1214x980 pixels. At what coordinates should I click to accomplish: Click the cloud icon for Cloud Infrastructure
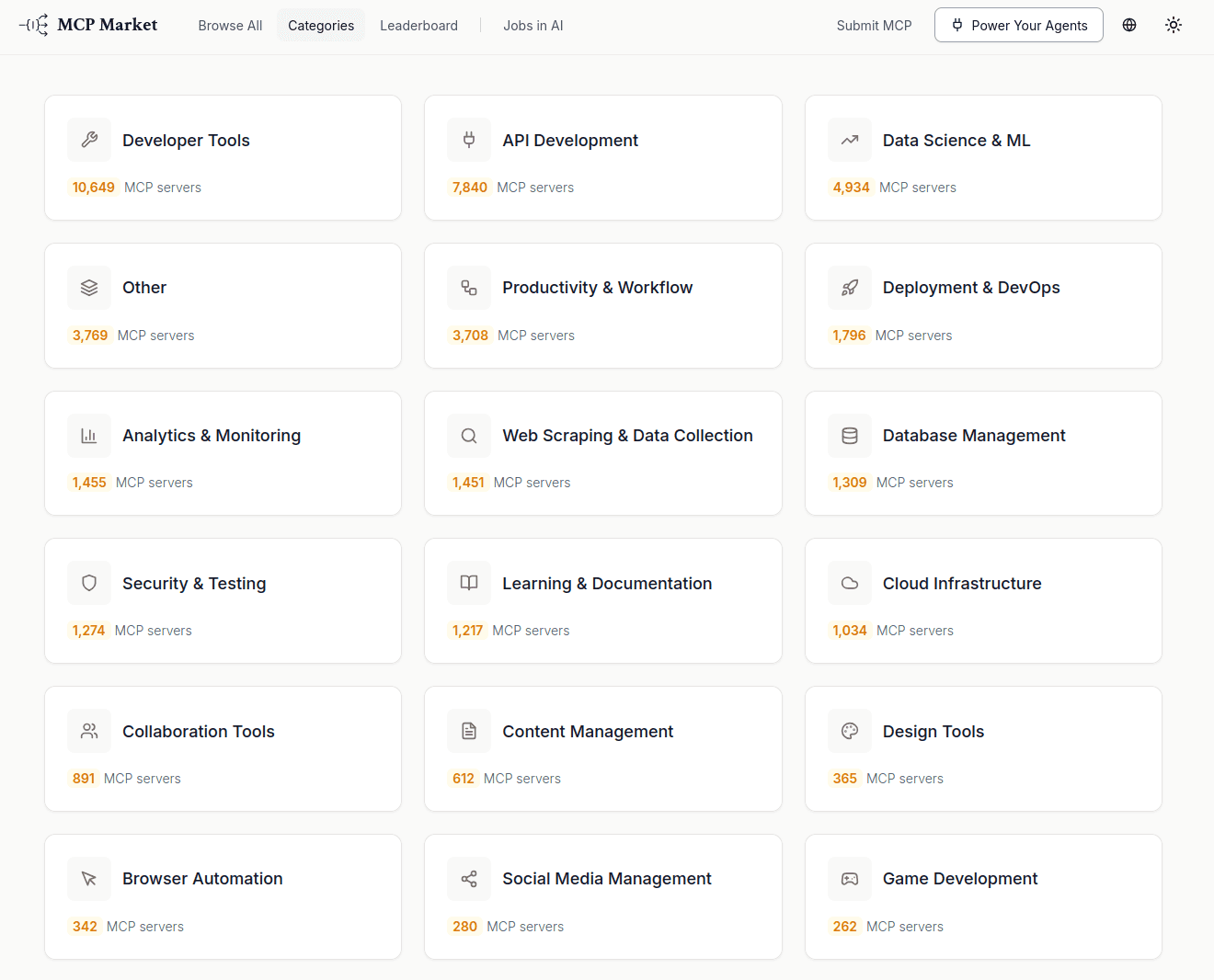(x=850, y=583)
